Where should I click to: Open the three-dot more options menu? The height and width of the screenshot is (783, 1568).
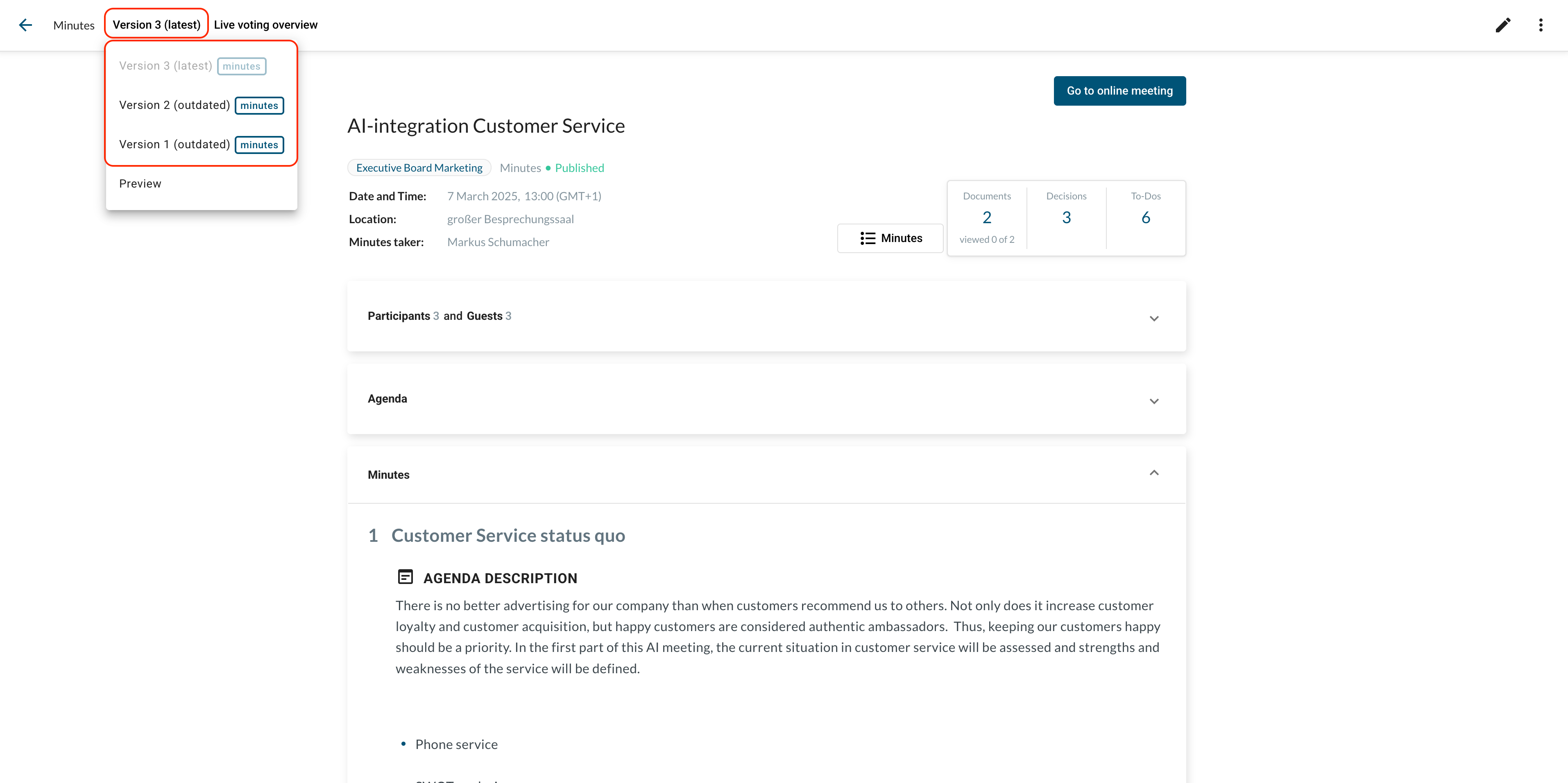click(1540, 25)
